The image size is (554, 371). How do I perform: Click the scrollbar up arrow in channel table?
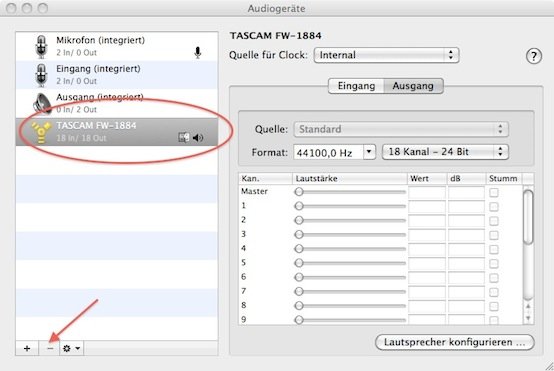[528, 307]
